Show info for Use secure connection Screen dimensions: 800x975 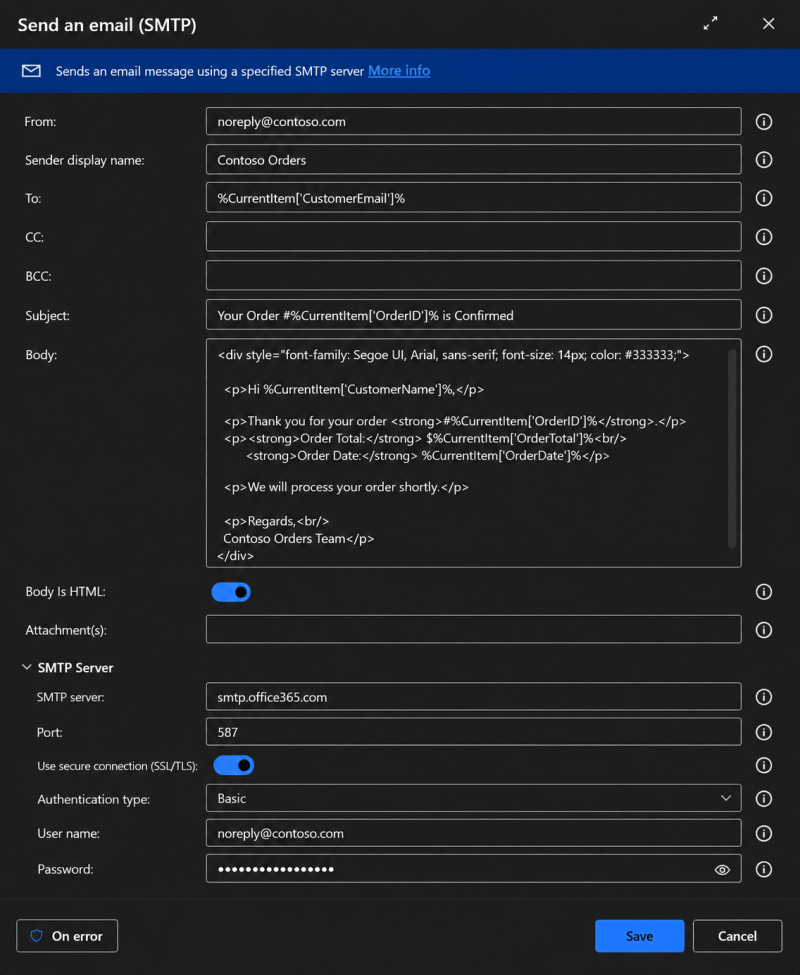pos(763,765)
